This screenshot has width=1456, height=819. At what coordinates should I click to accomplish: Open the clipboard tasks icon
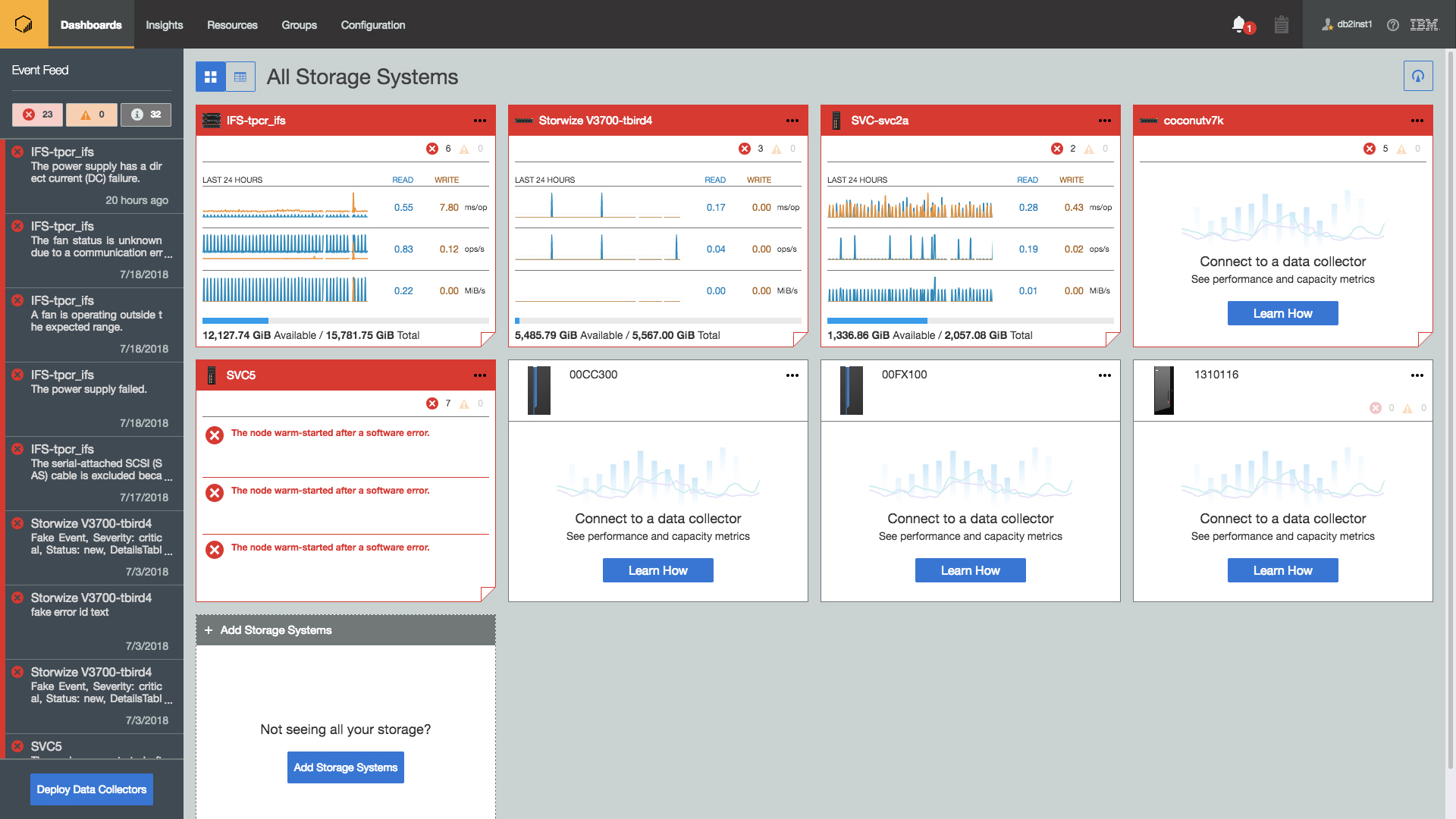click(x=1282, y=24)
